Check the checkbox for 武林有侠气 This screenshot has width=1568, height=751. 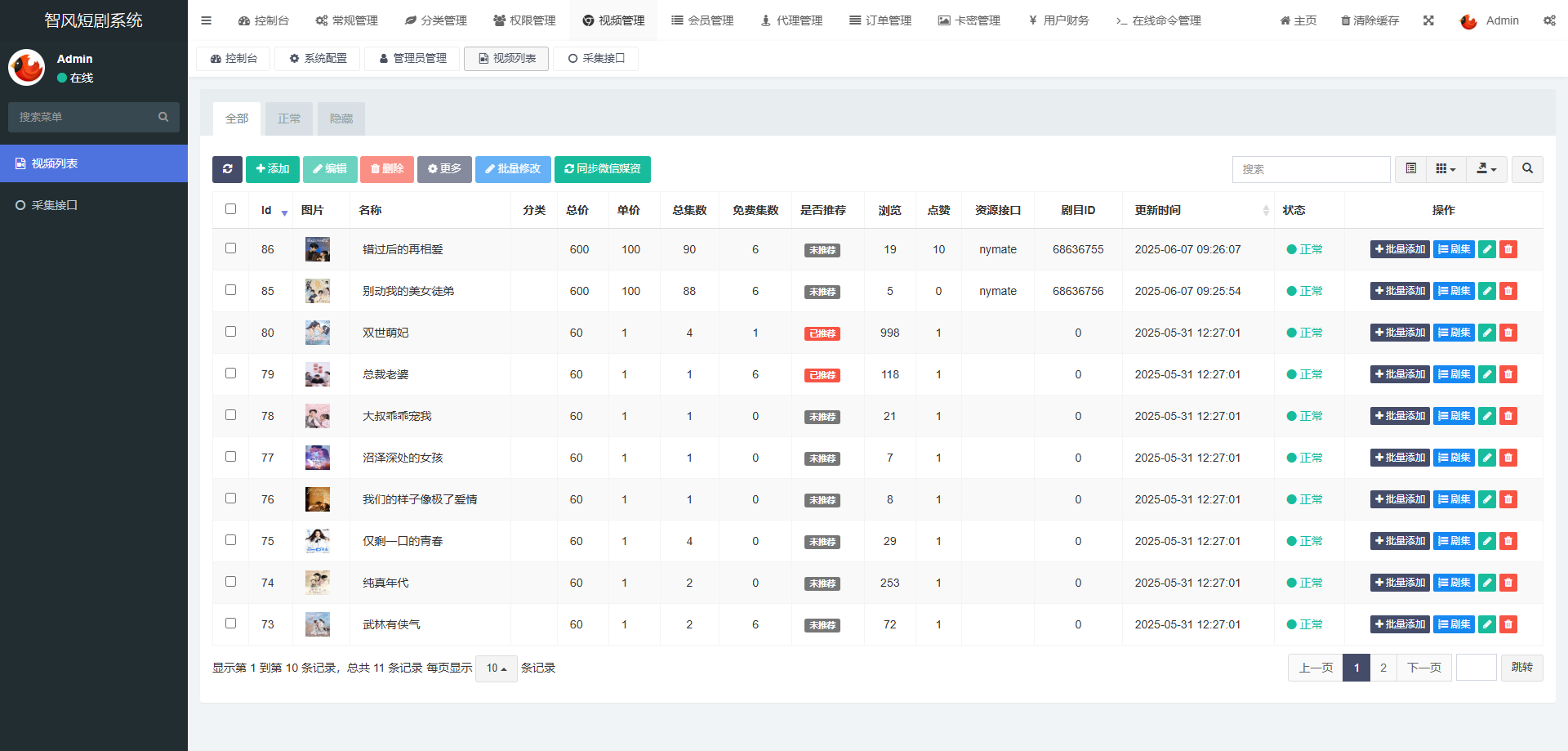pos(230,623)
